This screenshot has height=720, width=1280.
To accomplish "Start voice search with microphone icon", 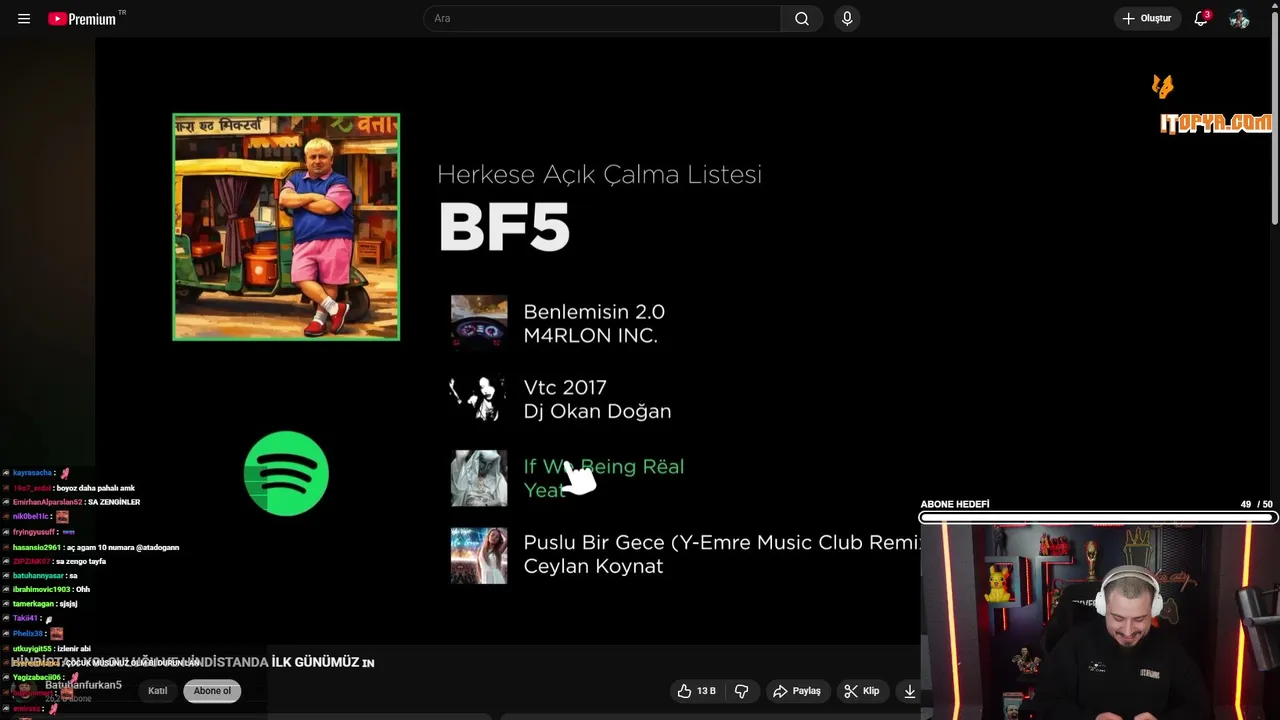I will [847, 19].
